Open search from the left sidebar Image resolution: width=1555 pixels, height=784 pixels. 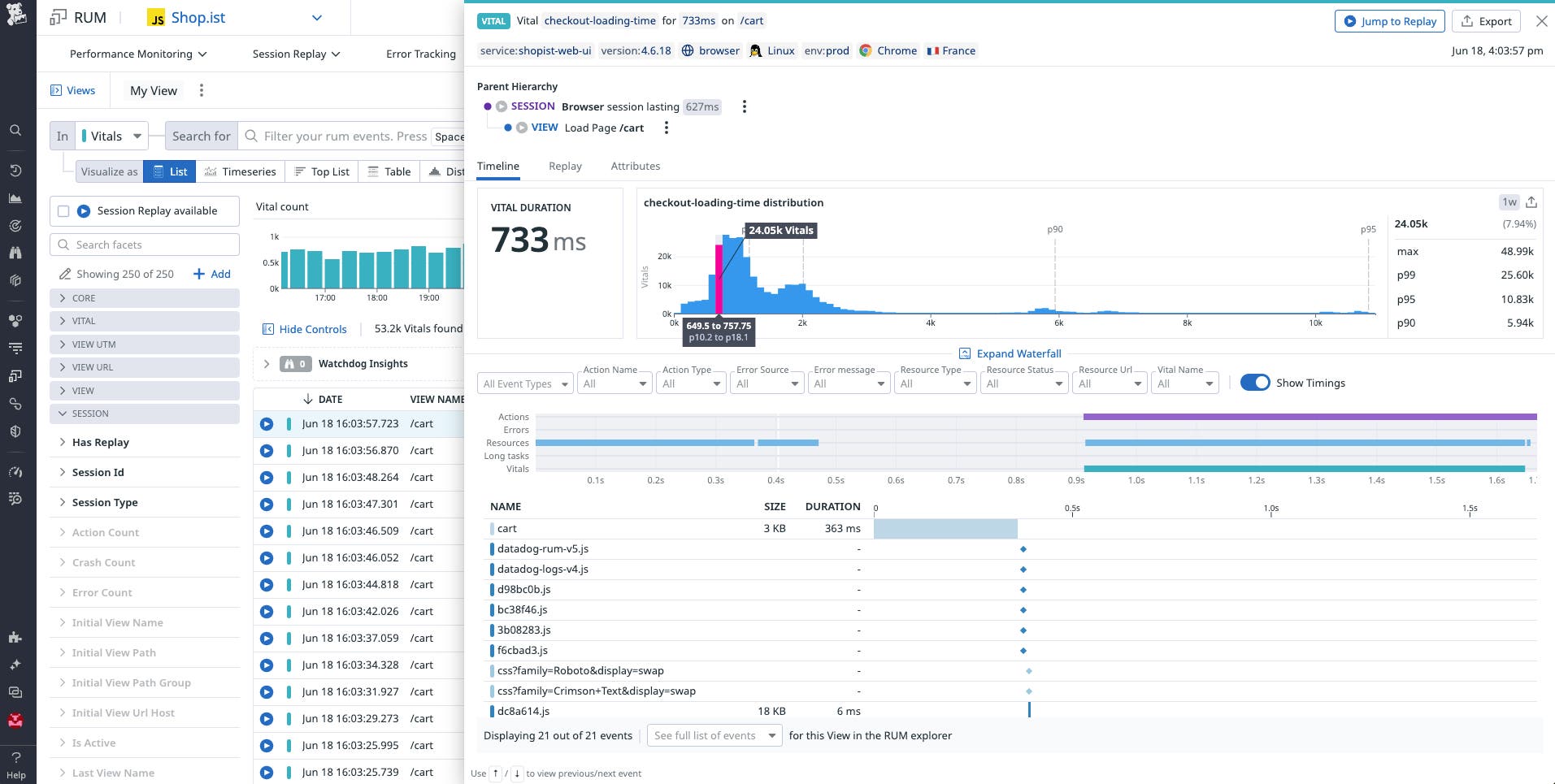(x=15, y=130)
